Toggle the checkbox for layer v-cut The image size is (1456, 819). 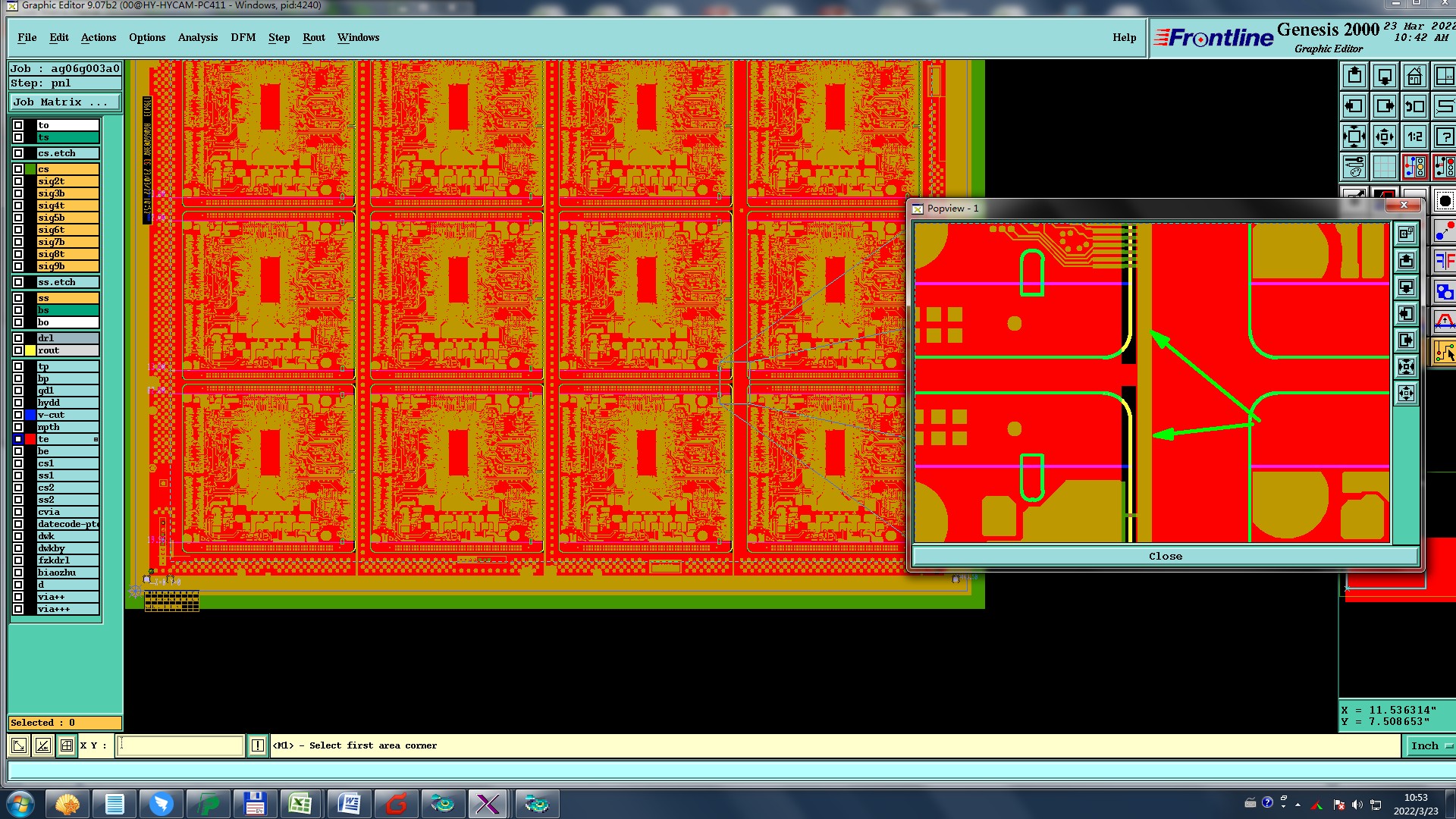(18, 415)
